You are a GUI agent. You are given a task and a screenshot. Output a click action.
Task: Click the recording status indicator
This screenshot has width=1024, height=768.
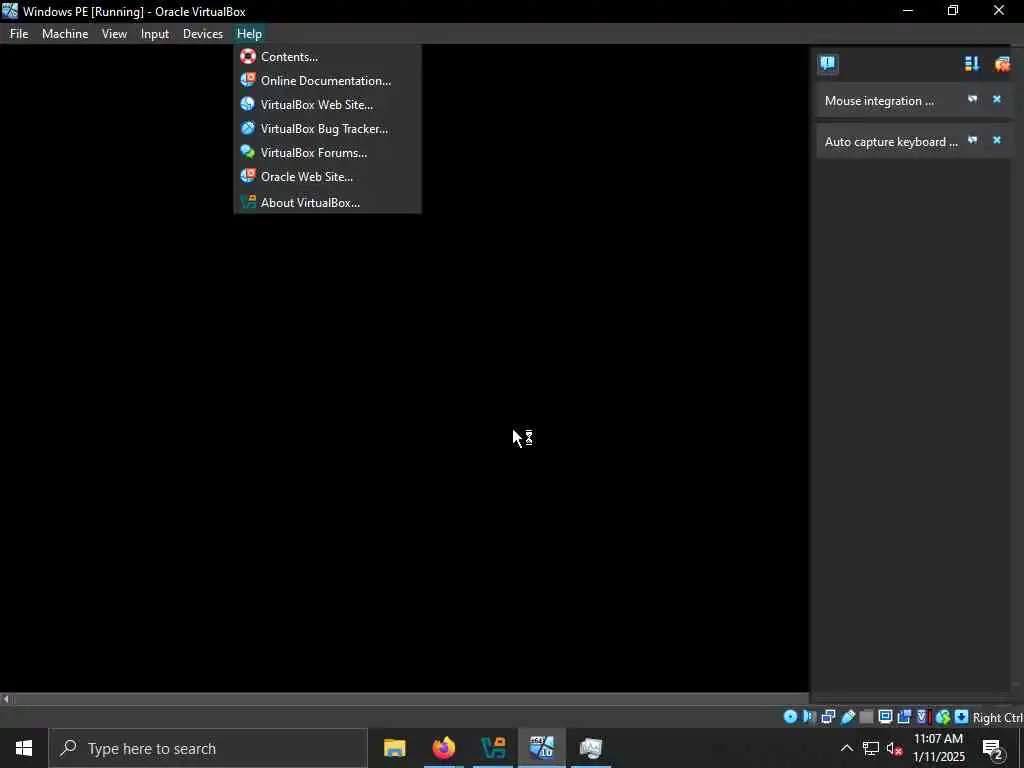[904, 717]
